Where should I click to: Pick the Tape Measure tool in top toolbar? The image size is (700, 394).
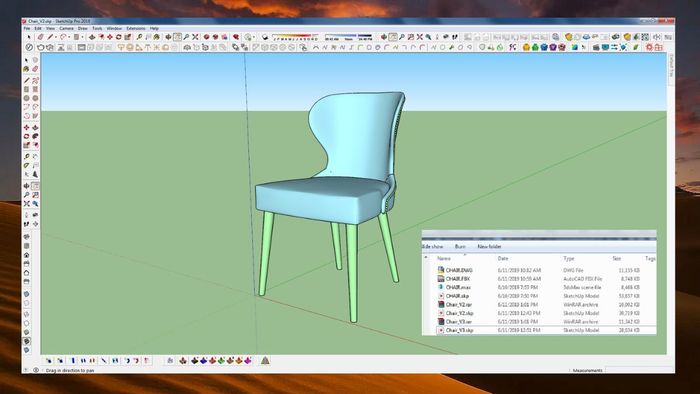click(139, 37)
